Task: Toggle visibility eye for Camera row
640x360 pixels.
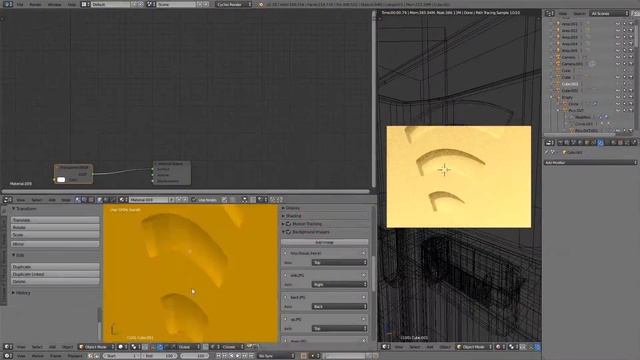Action: pos(618,57)
